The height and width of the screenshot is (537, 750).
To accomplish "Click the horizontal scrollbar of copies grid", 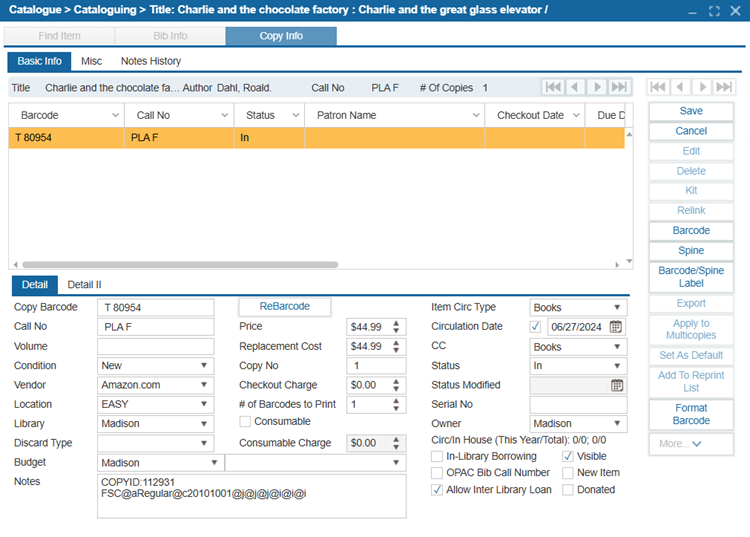I will [x=180, y=264].
